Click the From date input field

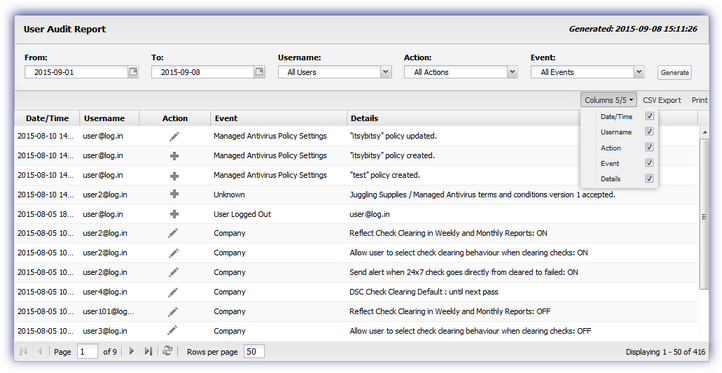coord(76,72)
